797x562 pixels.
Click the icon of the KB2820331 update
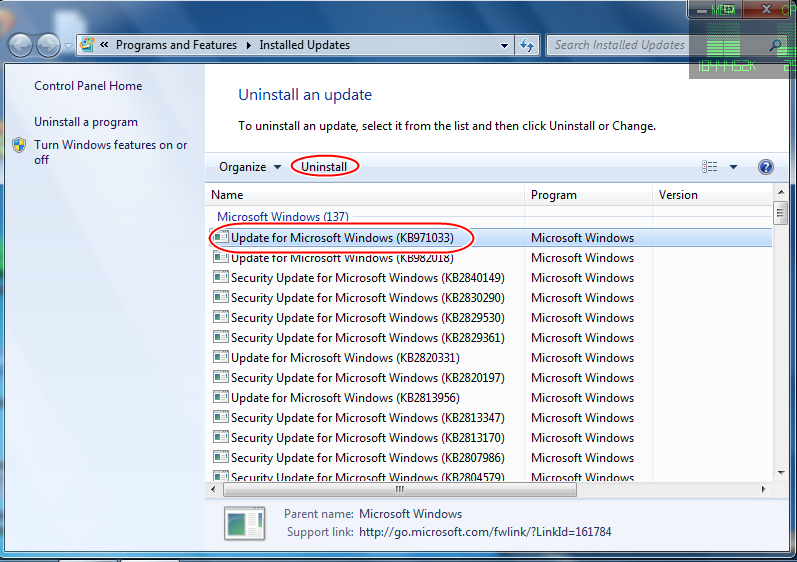[221, 357]
